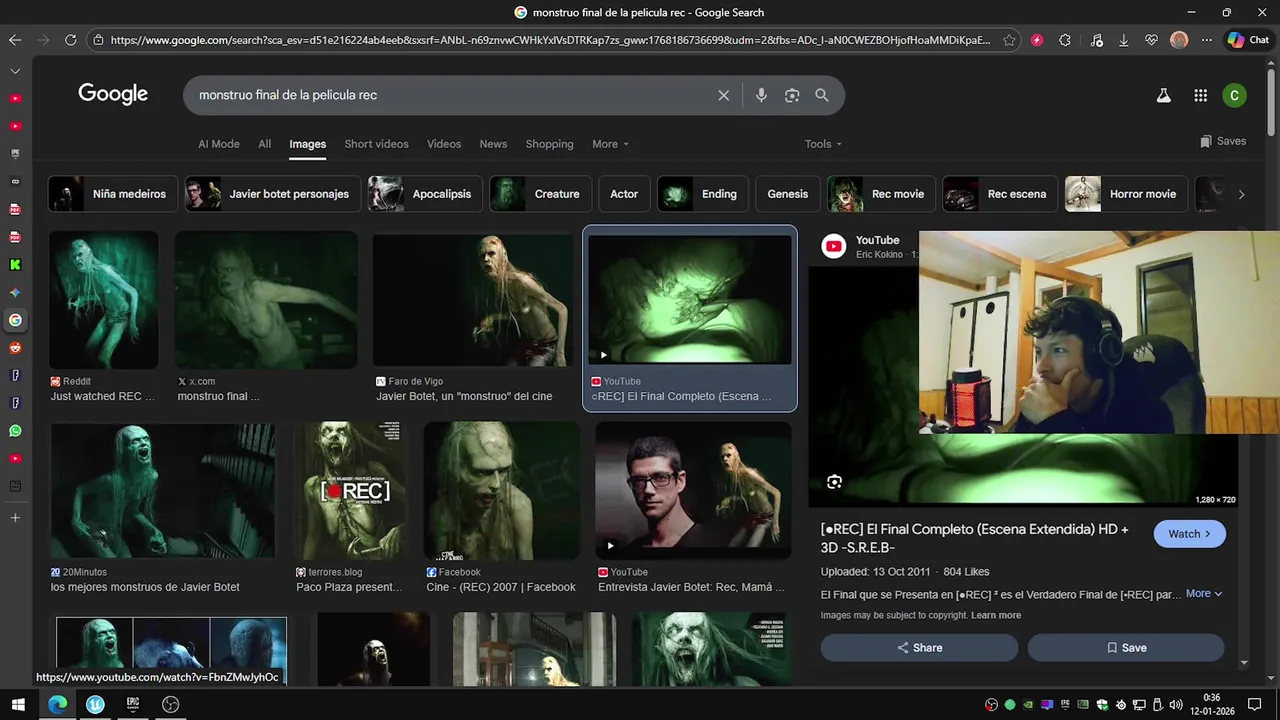This screenshot has width=1280, height=720.
Task: Switch to the Videos tab
Action: (x=444, y=144)
